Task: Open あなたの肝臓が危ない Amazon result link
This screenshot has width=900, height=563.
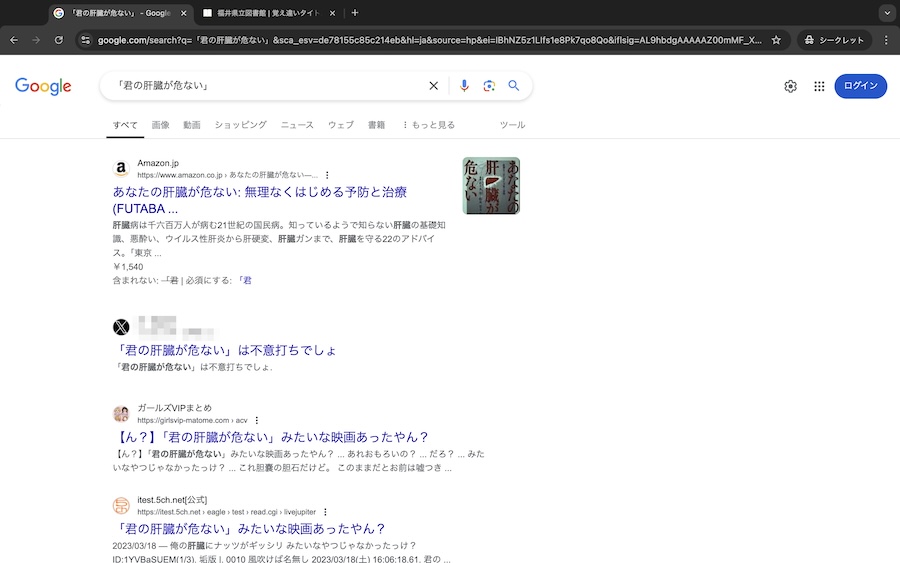Action: pyautogui.click(x=259, y=200)
